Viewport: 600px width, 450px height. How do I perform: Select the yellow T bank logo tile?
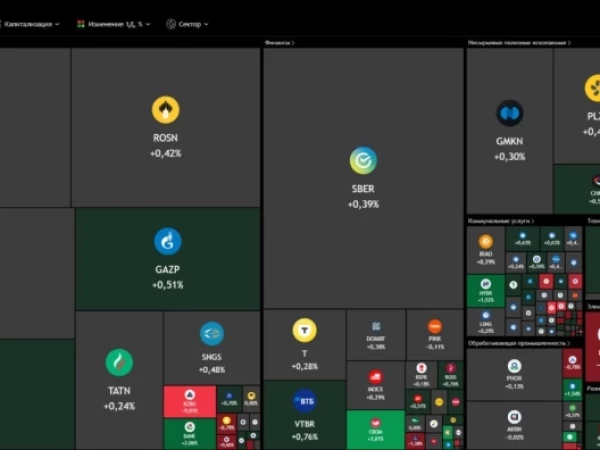pos(305,344)
